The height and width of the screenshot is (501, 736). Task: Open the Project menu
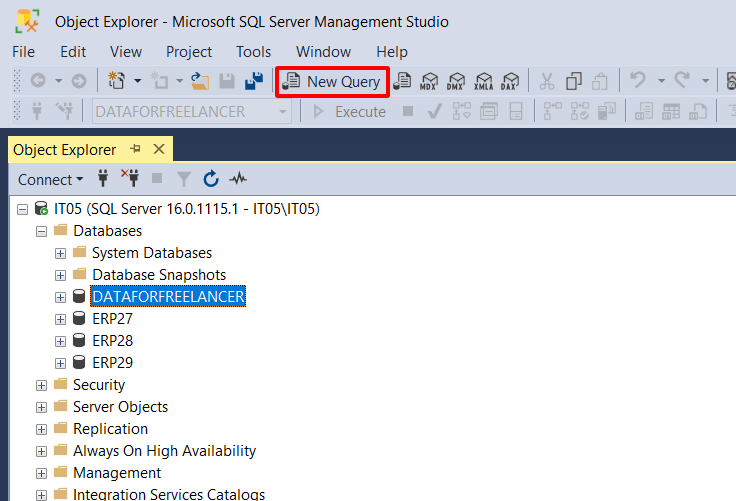189,52
